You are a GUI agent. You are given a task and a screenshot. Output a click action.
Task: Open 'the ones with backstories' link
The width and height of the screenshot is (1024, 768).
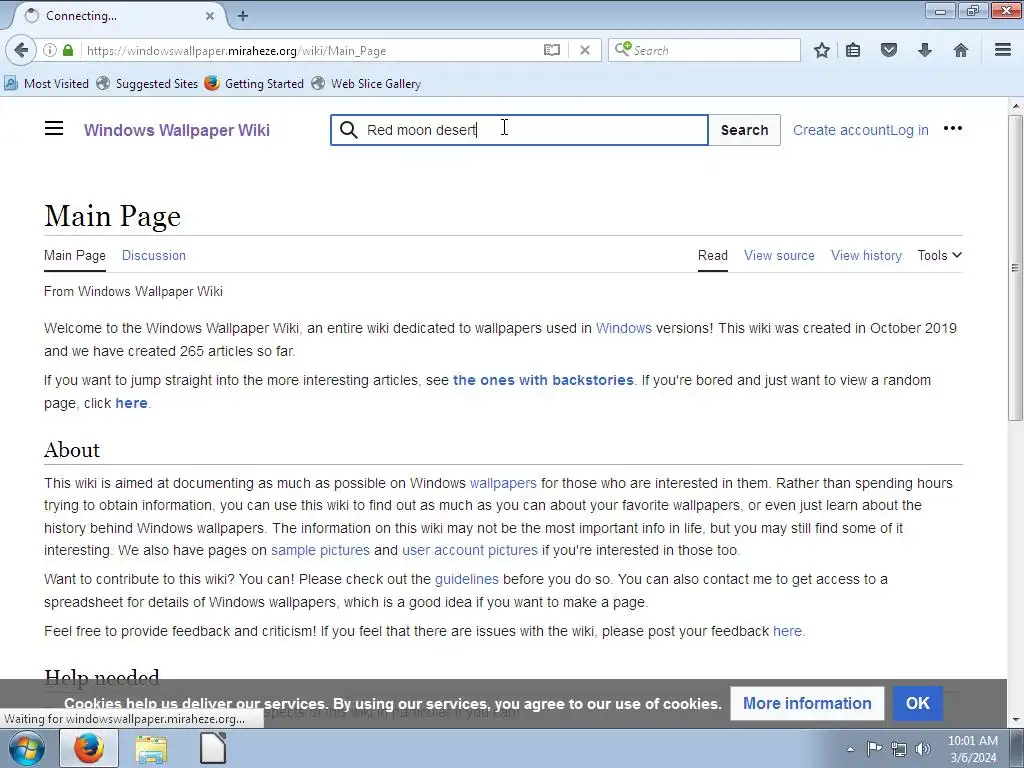point(543,380)
